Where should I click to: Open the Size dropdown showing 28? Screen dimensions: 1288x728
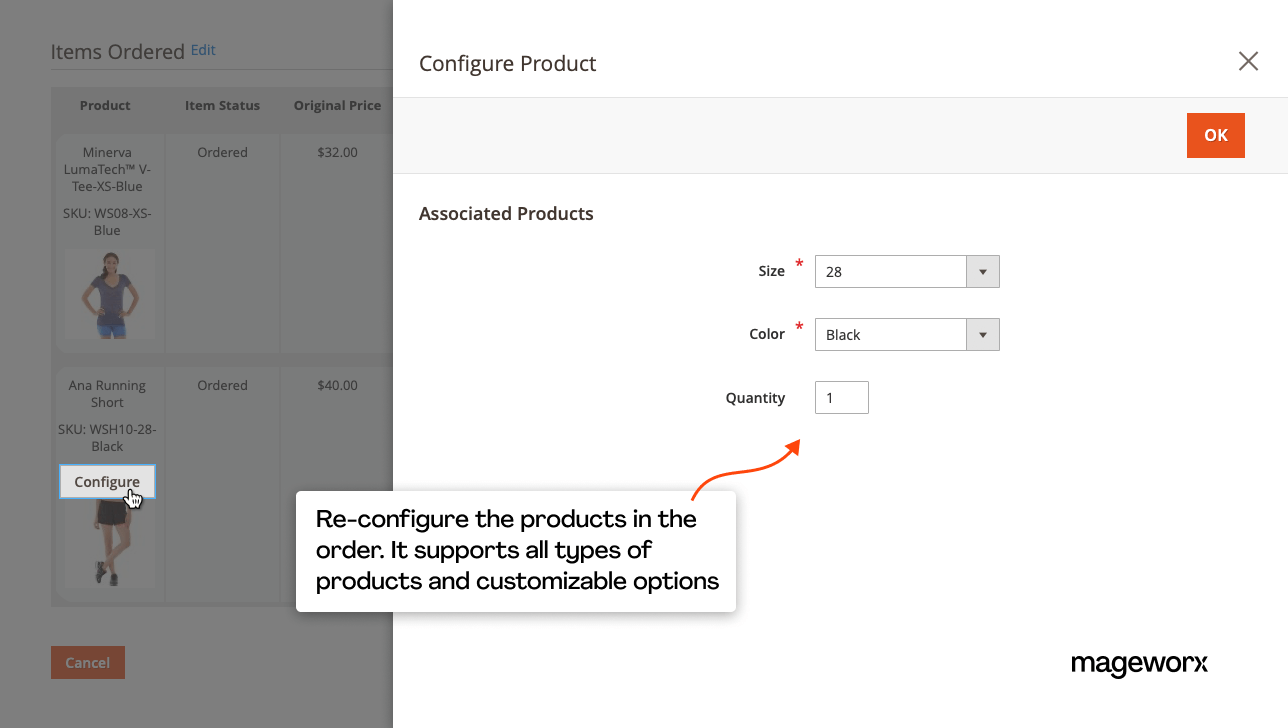click(906, 271)
